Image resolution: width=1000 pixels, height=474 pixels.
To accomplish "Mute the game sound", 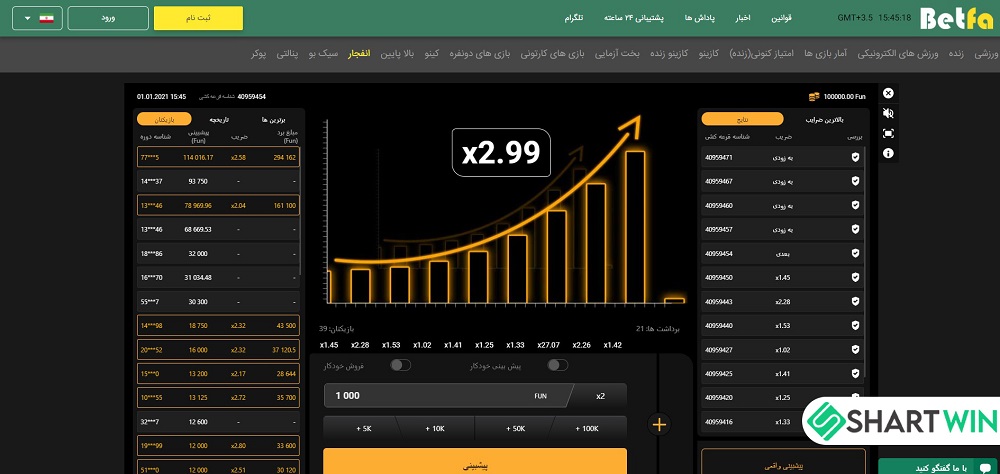I will coord(888,114).
